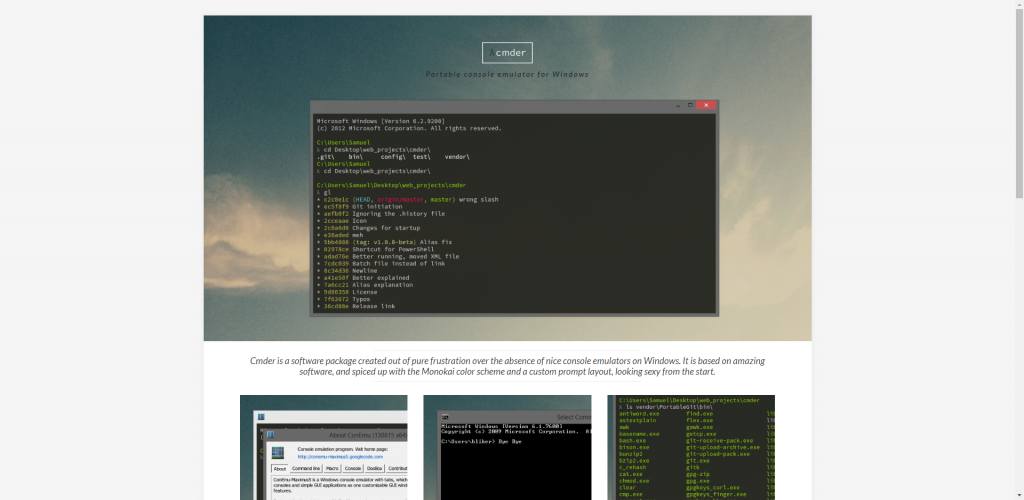This screenshot has width=1024, height=500.
Task: Click commit line '7cdc039 Batch file instead of link'
Action: click(x=381, y=264)
